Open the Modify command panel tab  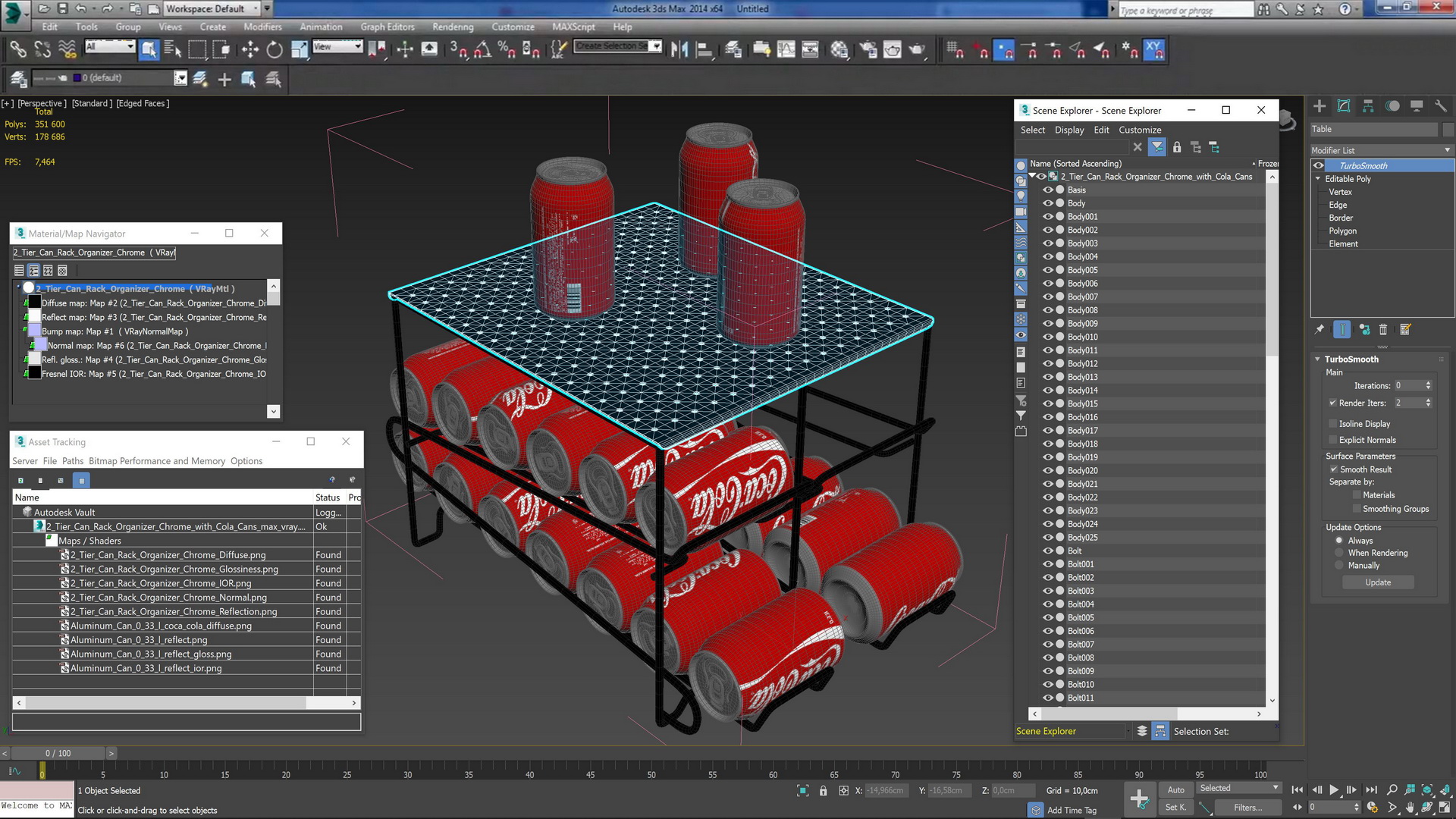(1344, 106)
